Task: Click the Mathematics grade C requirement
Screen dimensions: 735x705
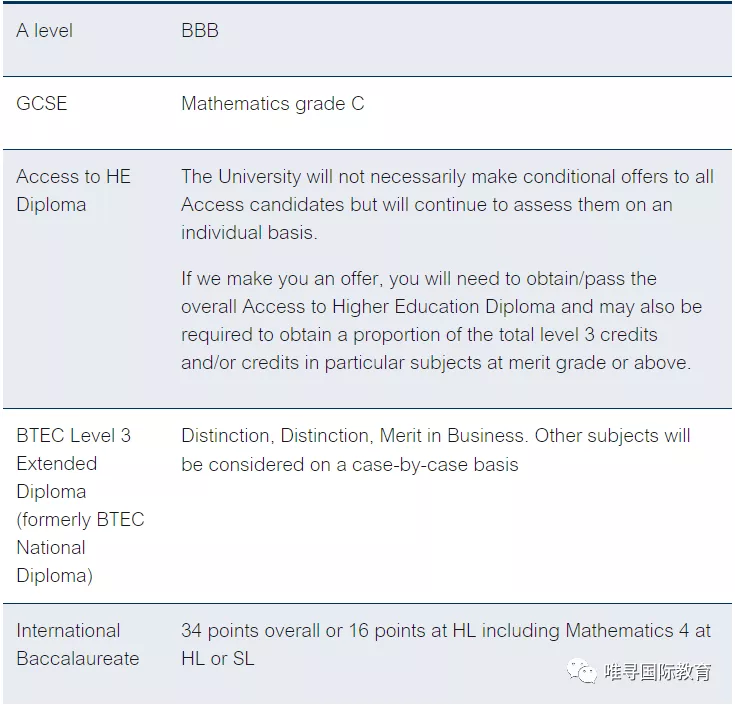Action: coord(273,104)
